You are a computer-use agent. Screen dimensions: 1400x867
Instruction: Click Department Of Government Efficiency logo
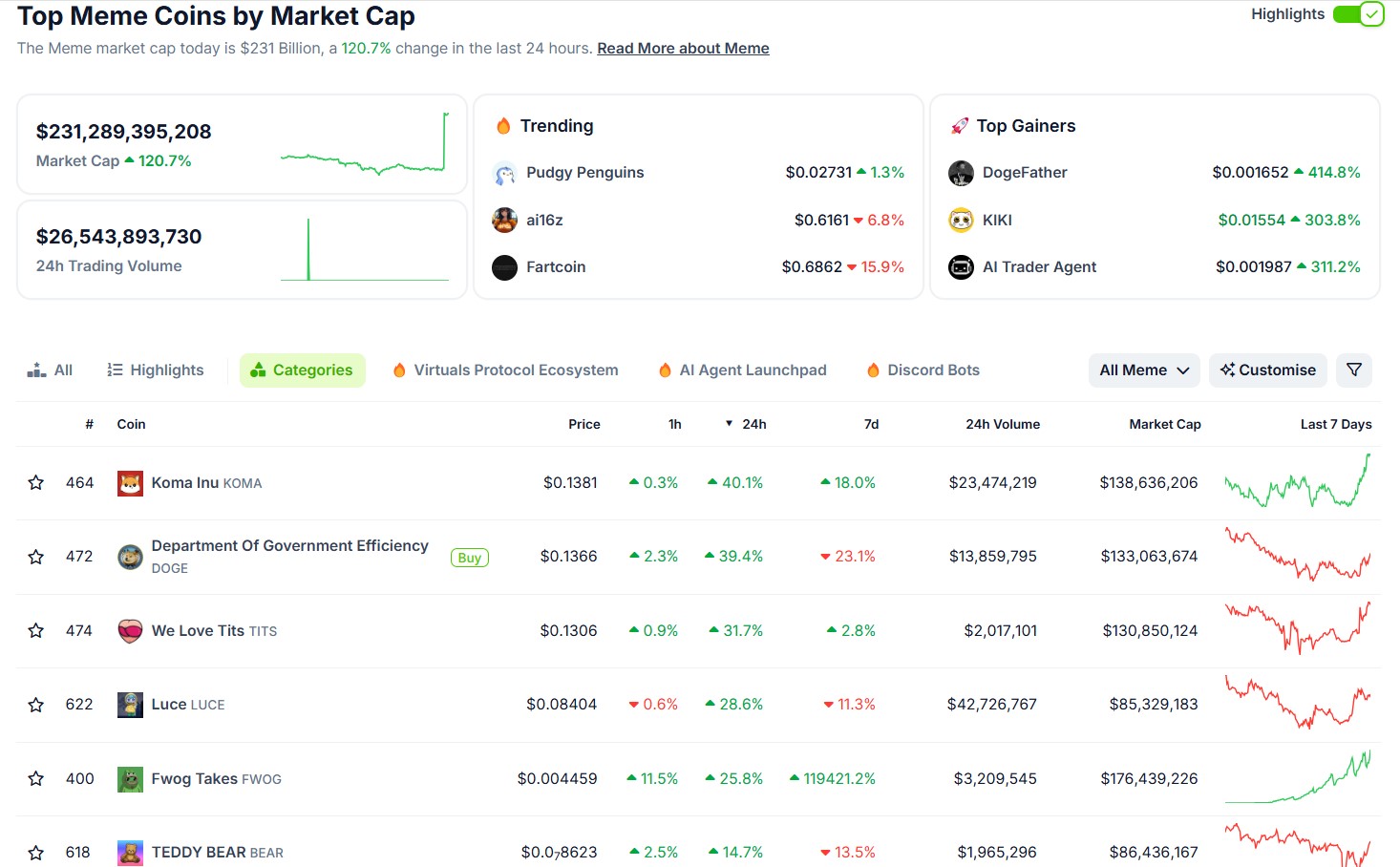tap(130, 557)
